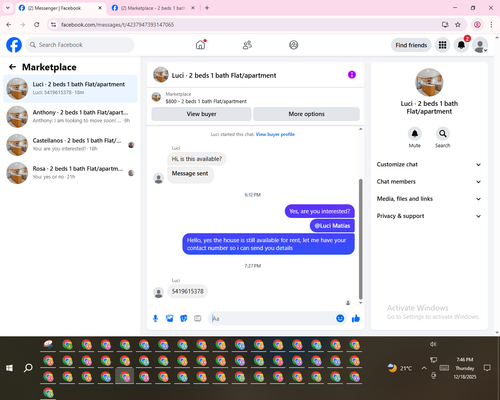This screenshot has width=500, height=400.
Task: Search in conversation with magnifier icon
Action: [443, 134]
